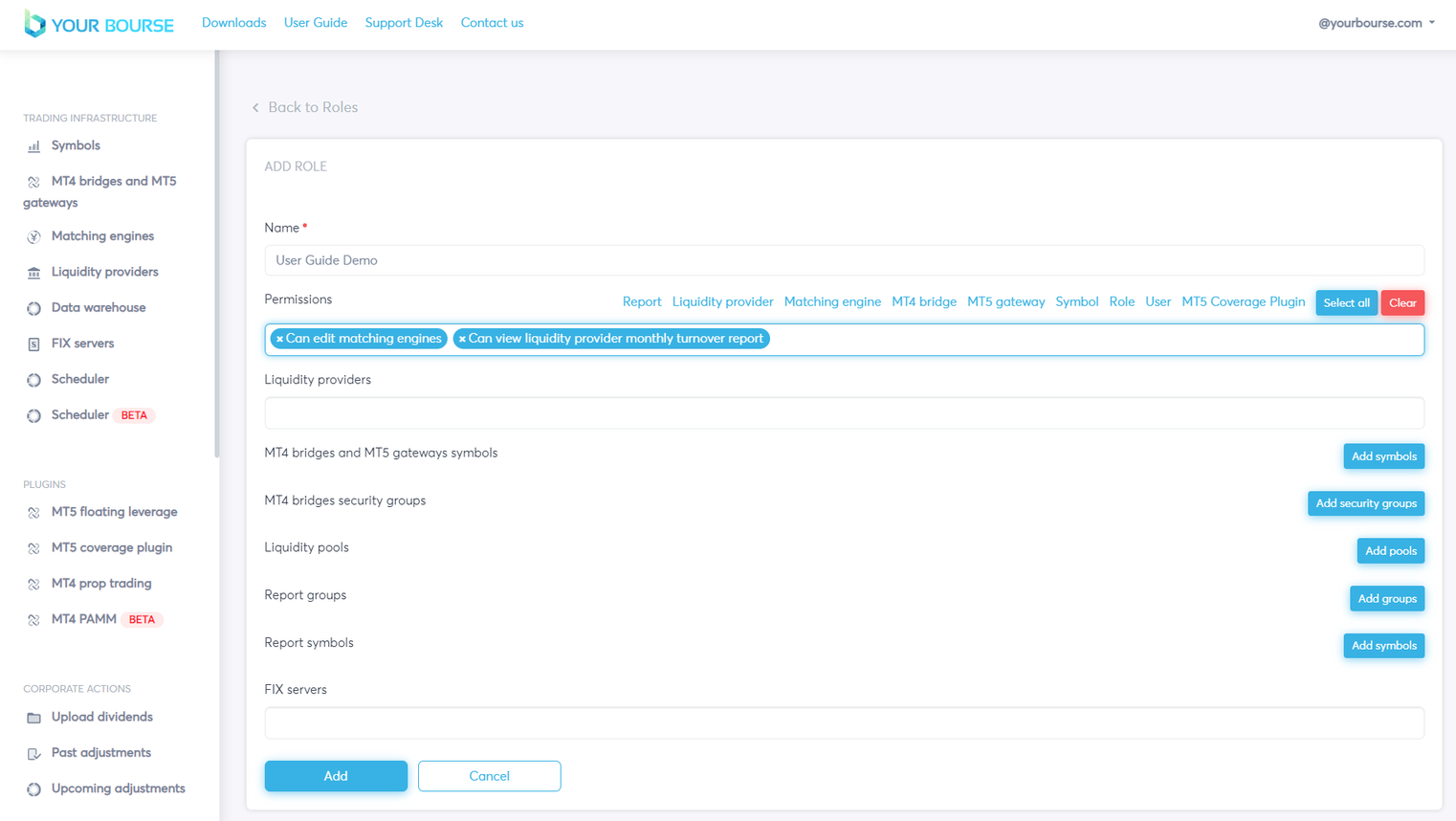Click the Scheduler icon without BETA badge
1456x821 pixels.
click(x=33, y=380)
